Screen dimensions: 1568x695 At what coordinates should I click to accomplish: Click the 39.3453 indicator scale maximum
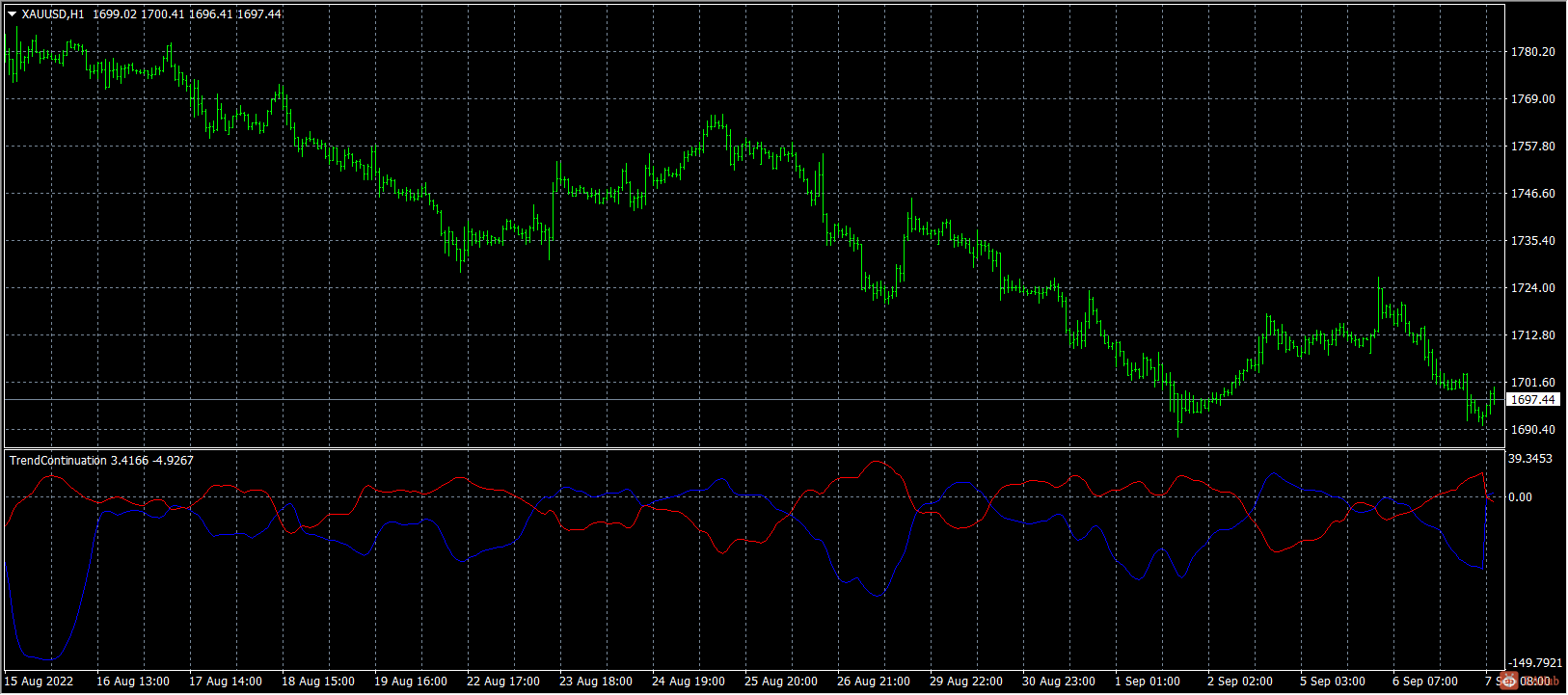point(1530,459)
